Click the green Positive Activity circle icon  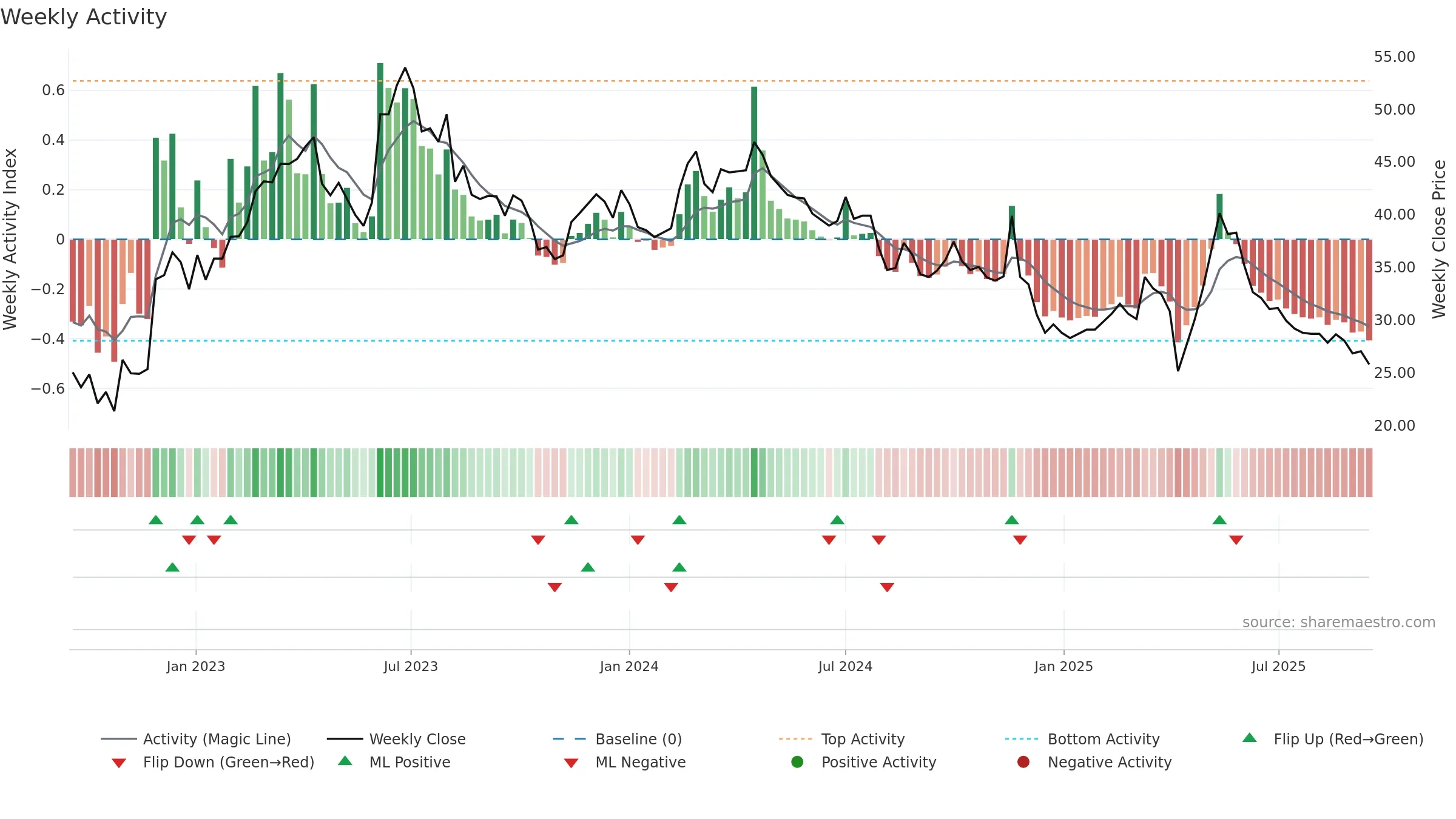[798, 762]
